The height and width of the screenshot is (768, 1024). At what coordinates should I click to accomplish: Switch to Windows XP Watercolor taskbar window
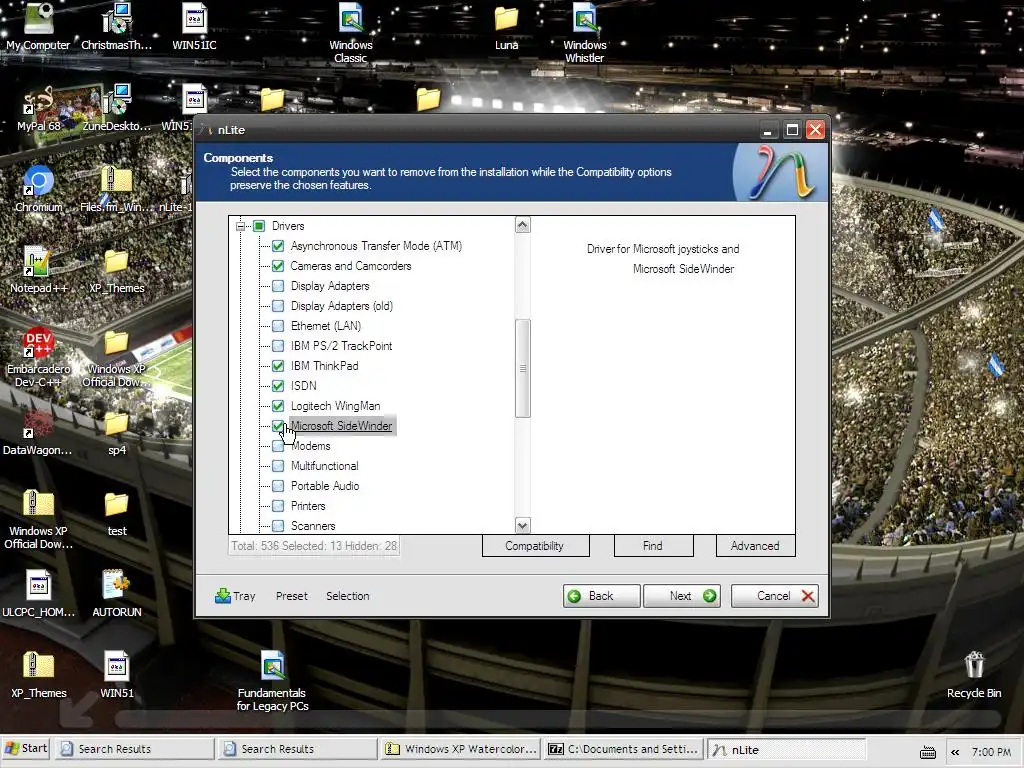tap(462, 749)
